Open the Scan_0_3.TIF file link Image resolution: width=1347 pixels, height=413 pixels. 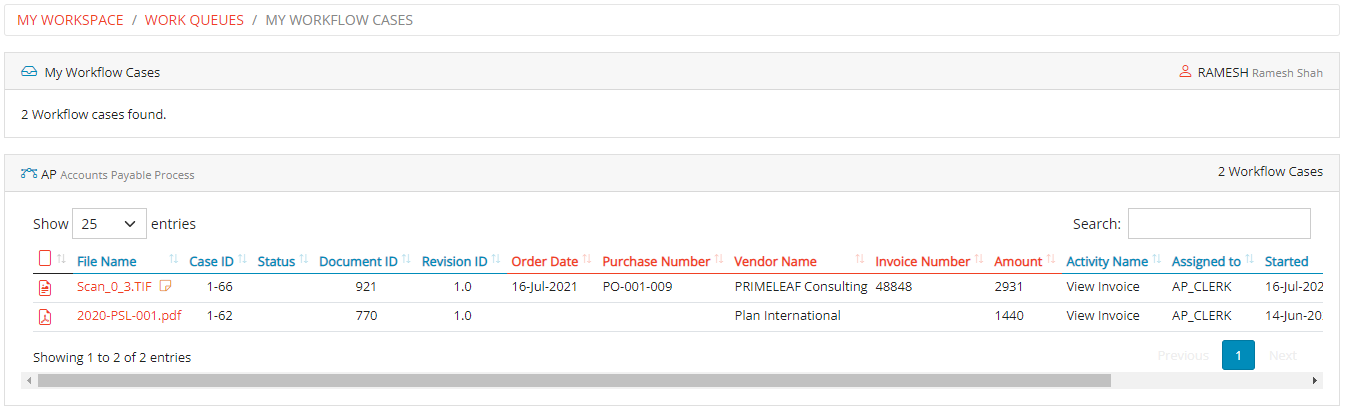point(115,287)
